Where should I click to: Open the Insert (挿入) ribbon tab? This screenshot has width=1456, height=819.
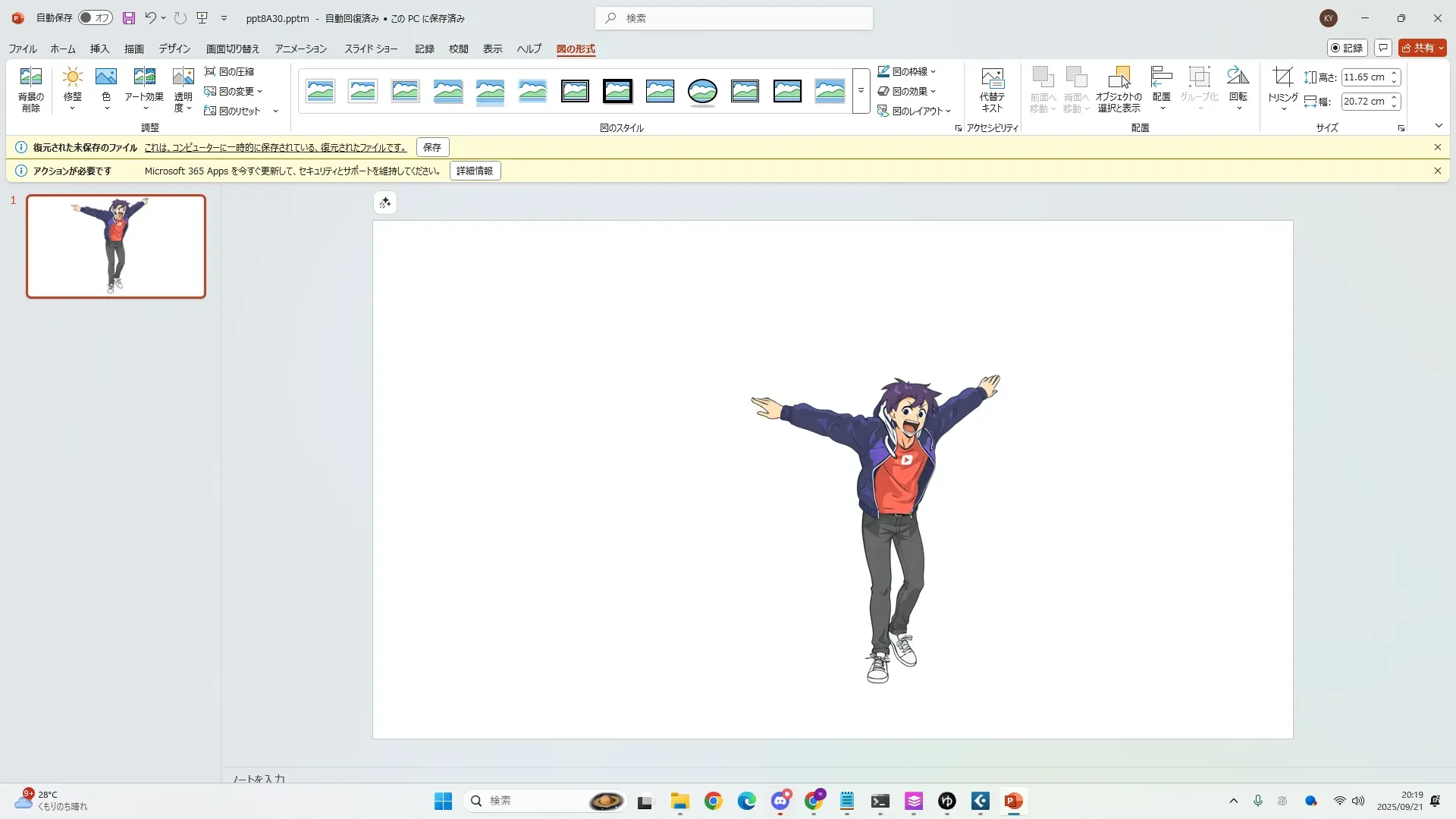[x=99, y=49]
